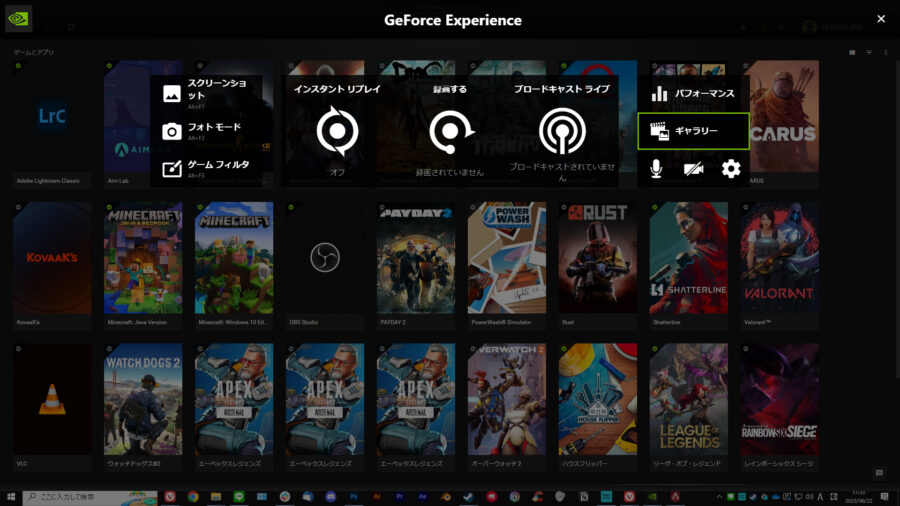This screenshot has height=506, width=900.
Task: Select the VLC tile in library
Action: point(52,407)
